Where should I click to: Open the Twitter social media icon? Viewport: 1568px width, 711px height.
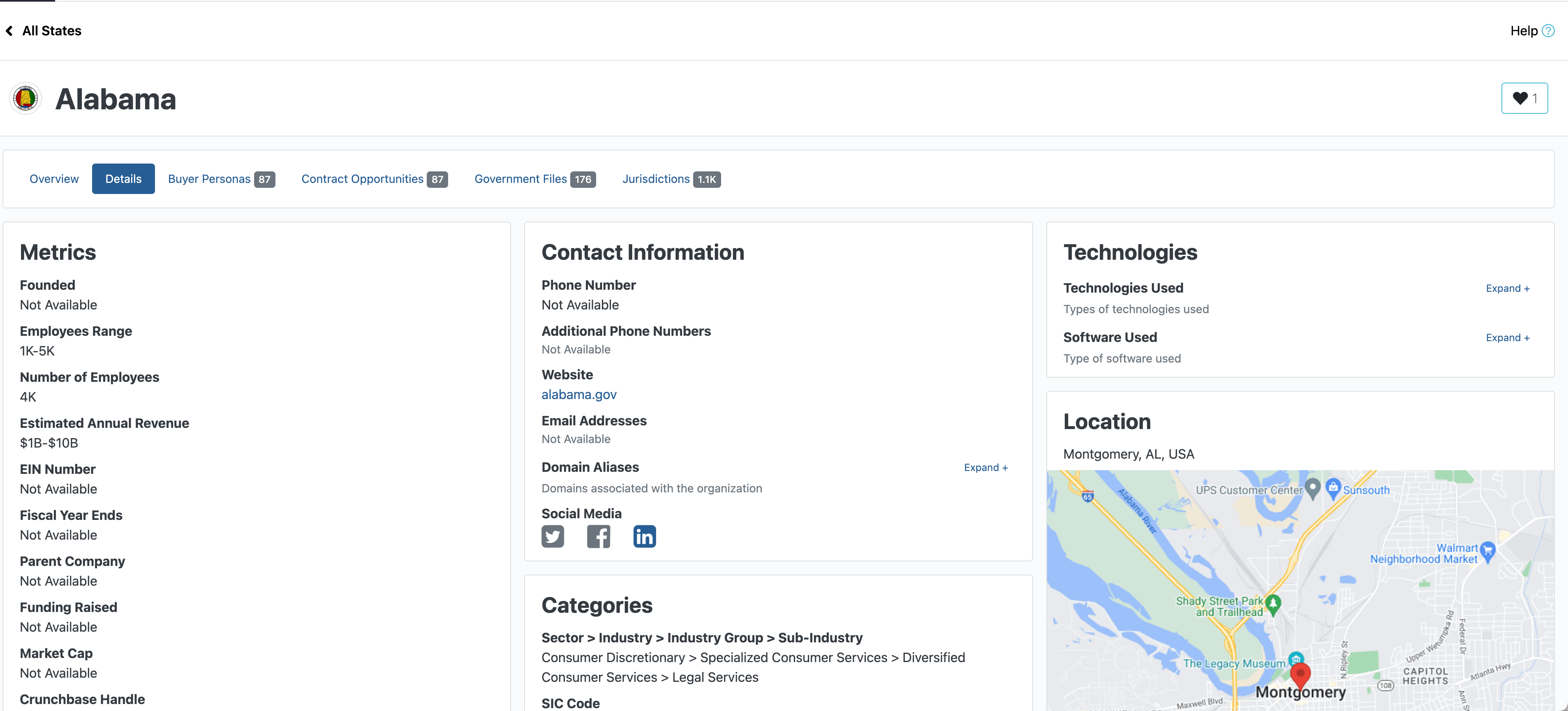(x=553, y=536)
